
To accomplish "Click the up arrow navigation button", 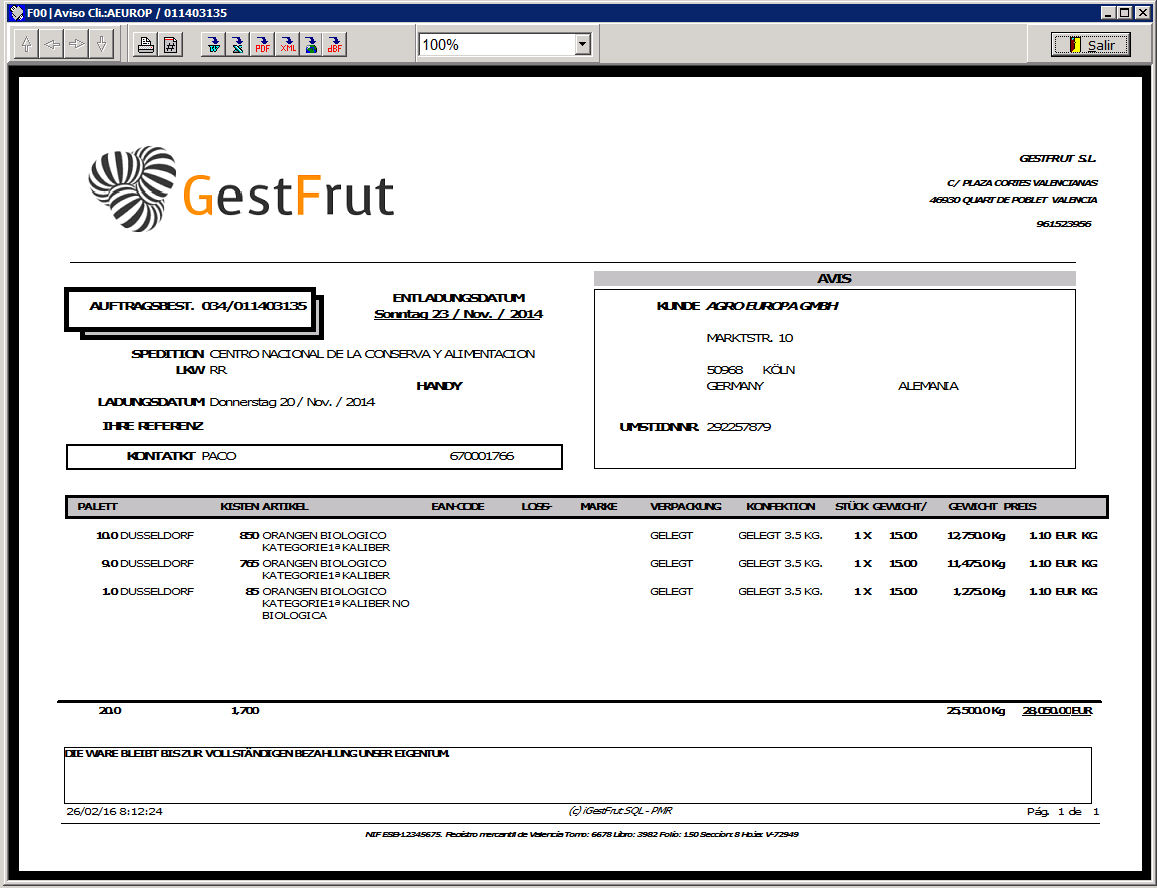I will [x=27, y=45].
